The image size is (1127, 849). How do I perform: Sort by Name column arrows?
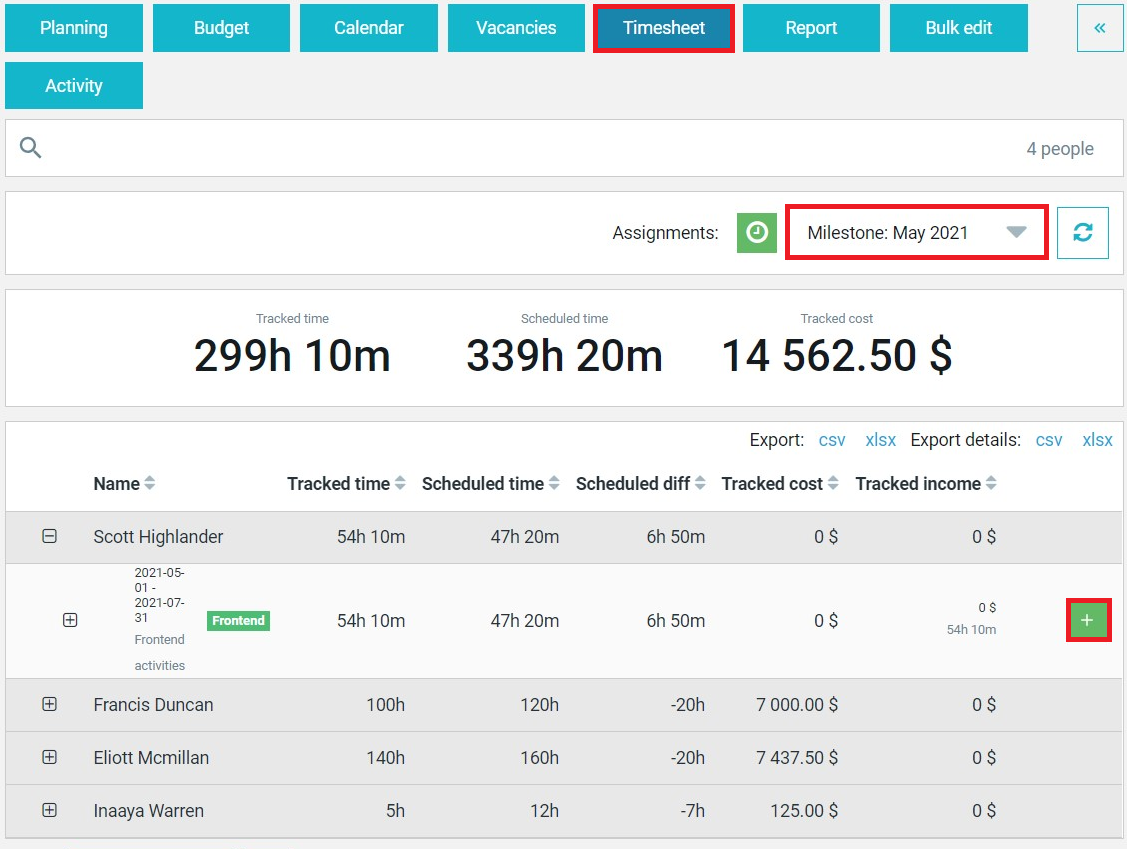tap(150, 483)
